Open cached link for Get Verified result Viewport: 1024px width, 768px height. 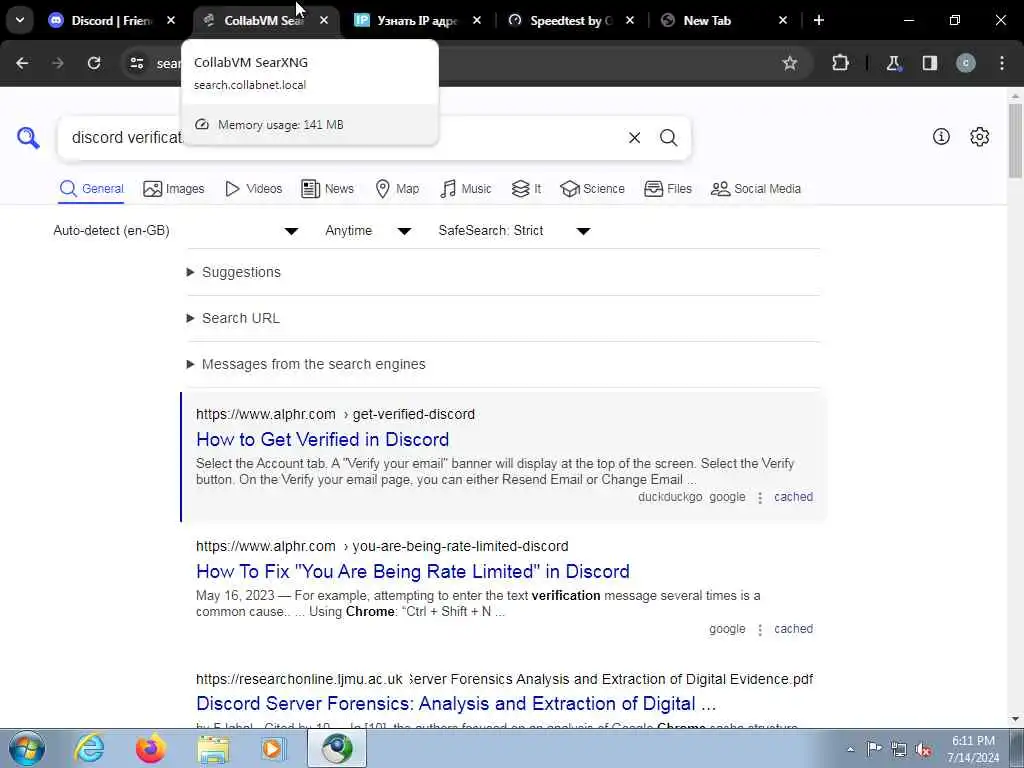793,497
